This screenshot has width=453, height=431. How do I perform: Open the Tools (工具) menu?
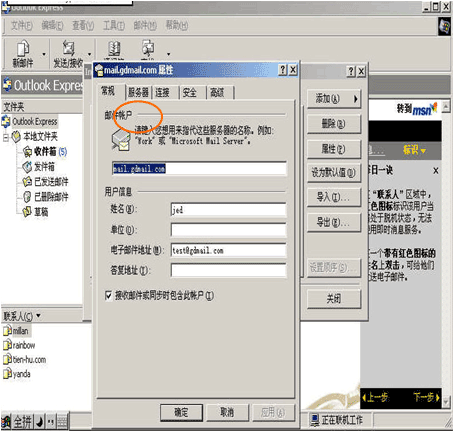coord(114,26)
